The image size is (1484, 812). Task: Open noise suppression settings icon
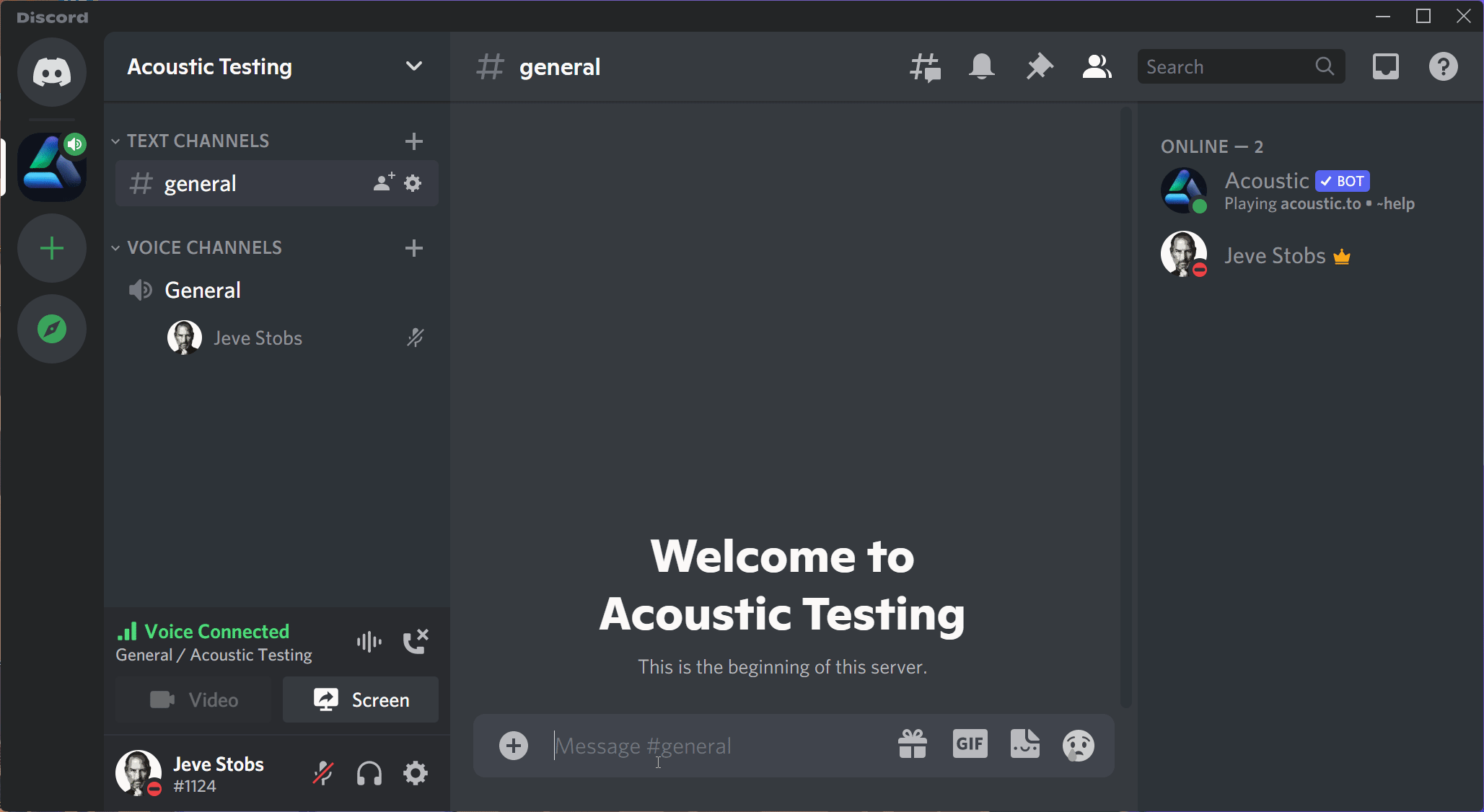click(369, 641)
